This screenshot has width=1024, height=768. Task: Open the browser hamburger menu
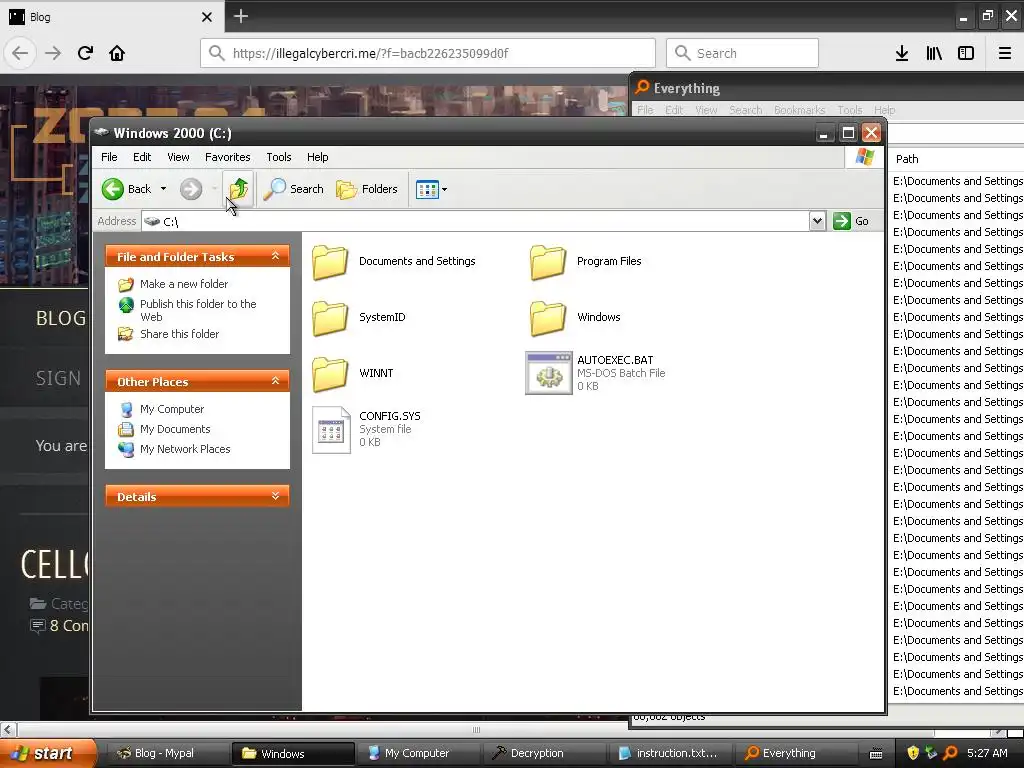[x=1005, y=54]
